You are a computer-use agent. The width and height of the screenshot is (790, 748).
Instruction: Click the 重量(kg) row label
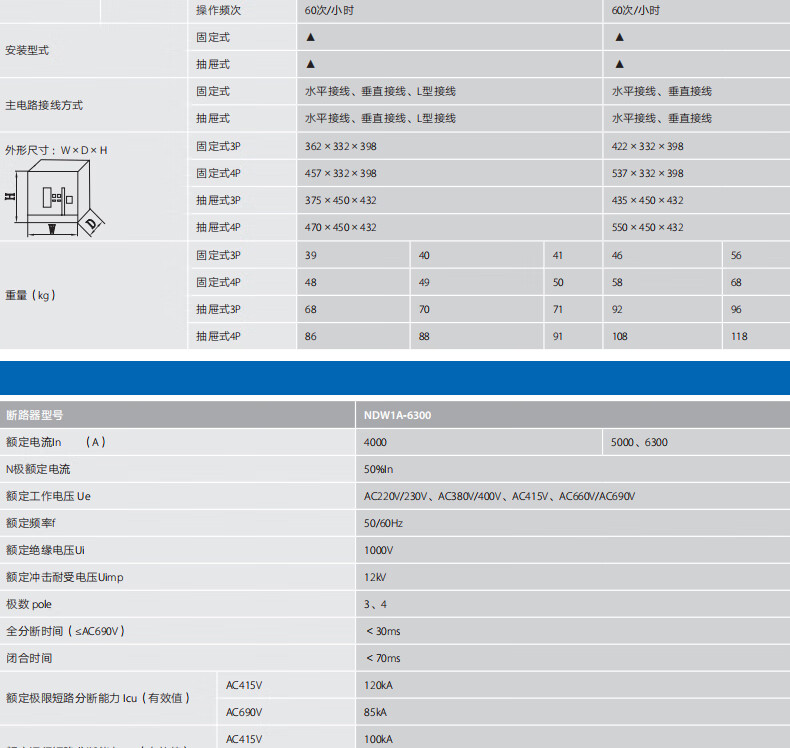tap(30, 295)
